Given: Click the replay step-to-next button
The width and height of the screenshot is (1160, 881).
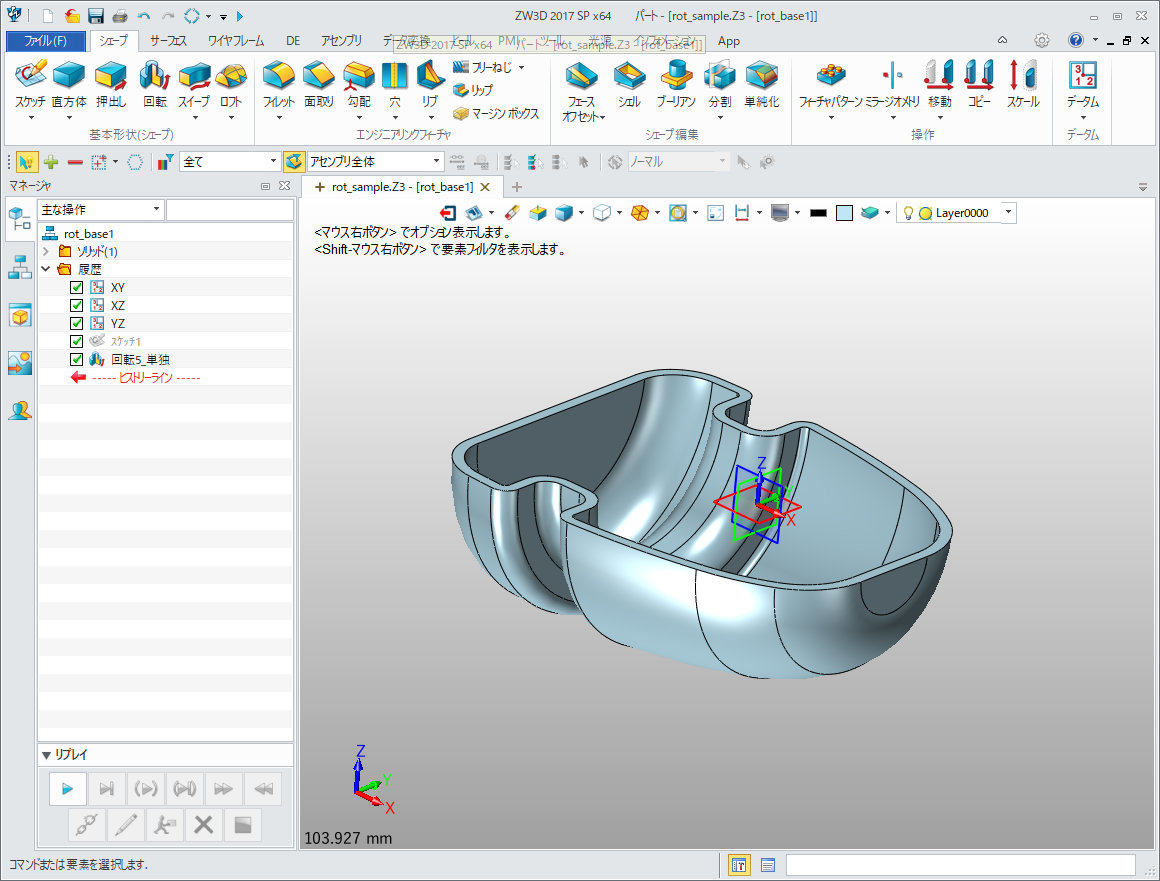Looking at the screenshot, I should (107, 789).
